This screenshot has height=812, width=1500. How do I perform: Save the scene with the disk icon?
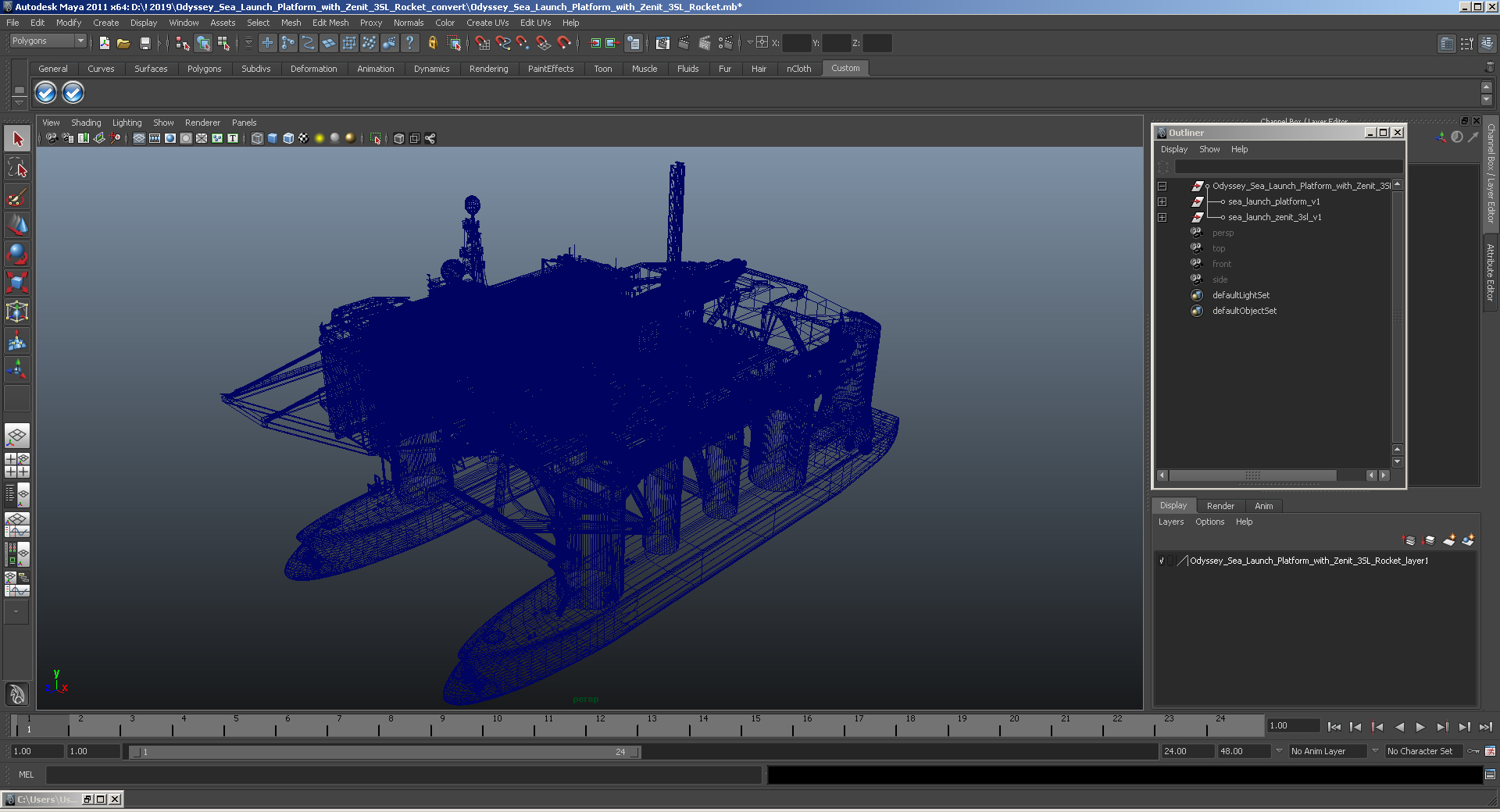click(x=145, y=43)
